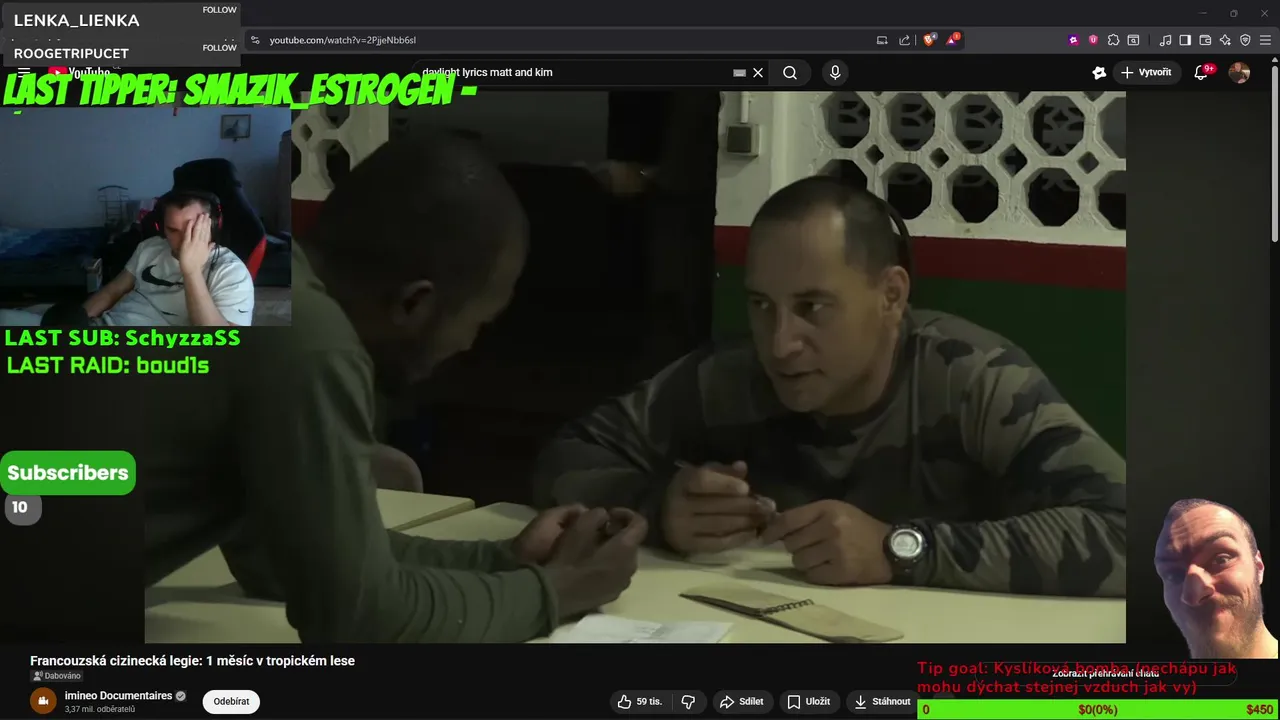1280x720 pixels.
Task: Click FOLLOW next to LENKA_LIENKA
Action: (x=219, y=10)
